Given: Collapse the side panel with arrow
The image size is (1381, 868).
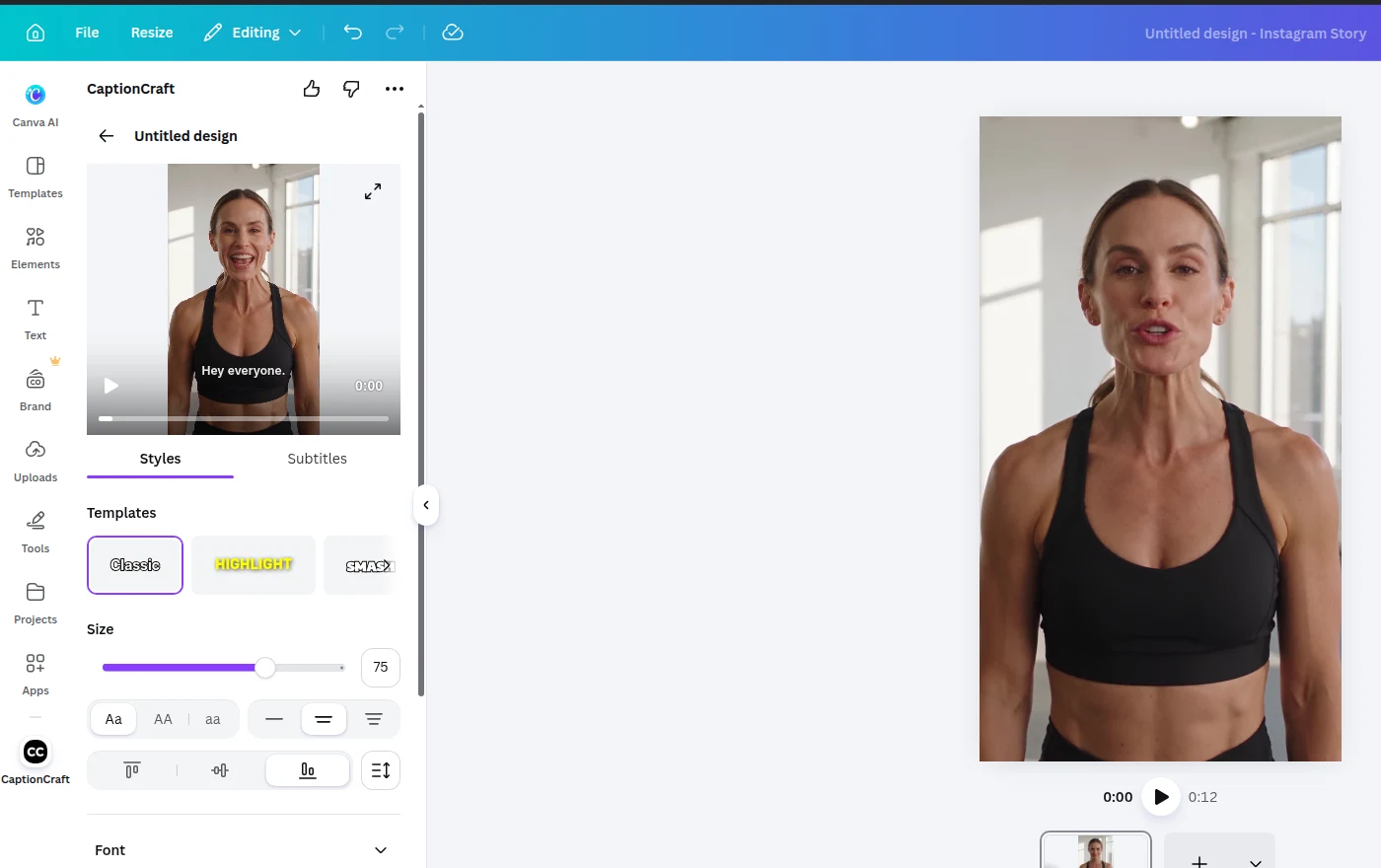Looking at the screenshot, I should (426, 505).
